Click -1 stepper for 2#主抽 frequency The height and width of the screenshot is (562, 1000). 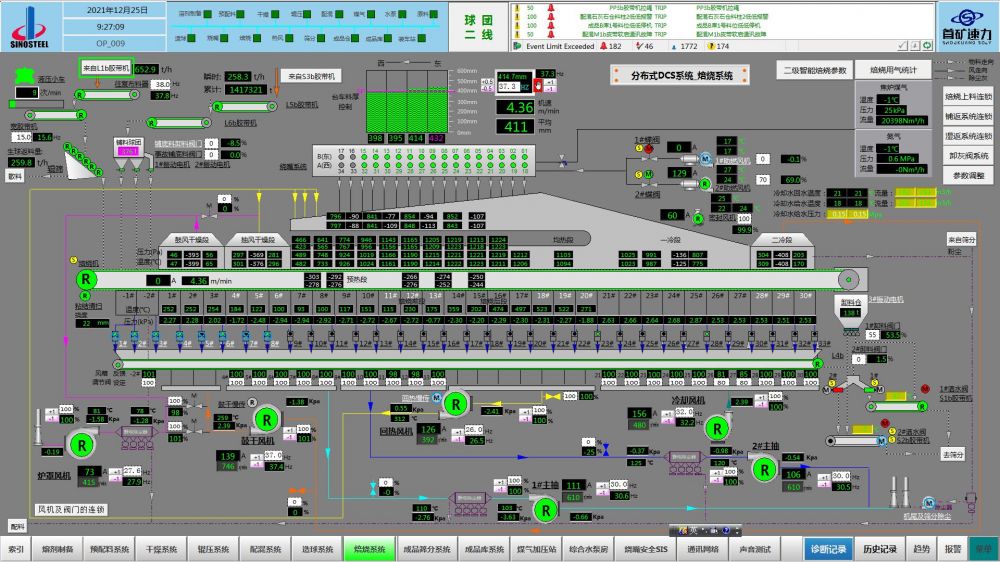click(824, 485)
